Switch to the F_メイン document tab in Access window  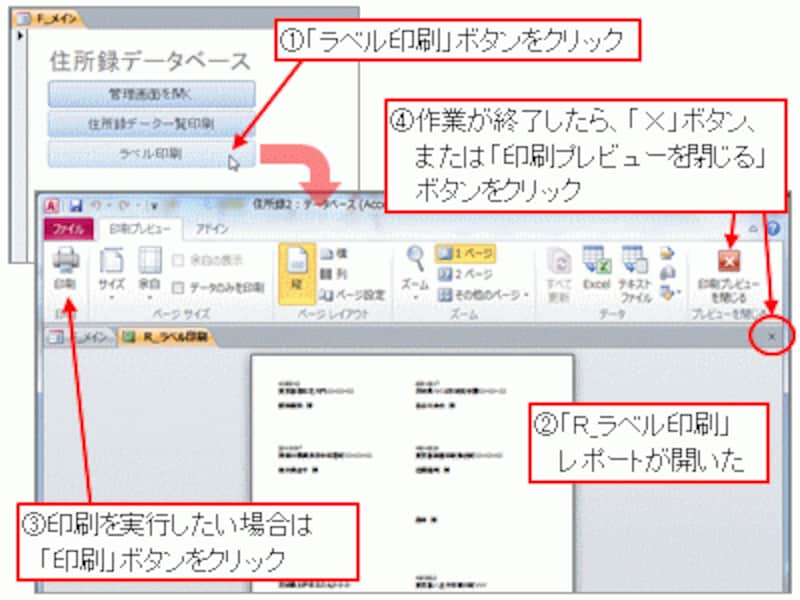[80, 337]
